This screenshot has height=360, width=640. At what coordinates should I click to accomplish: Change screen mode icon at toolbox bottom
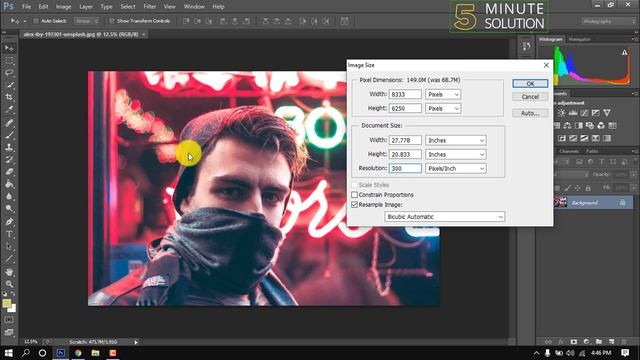click(x=9, y=332)
